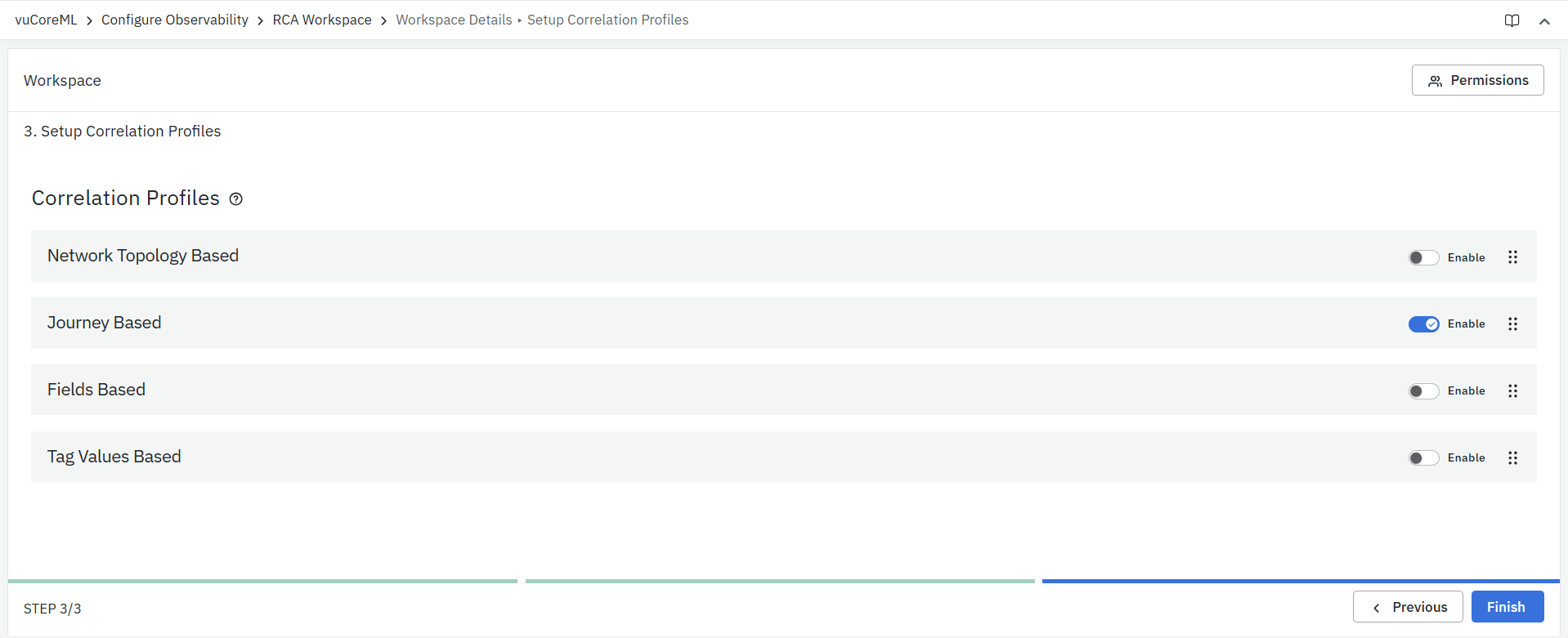1568x638 pixels.
Task: Click drag handle for Fields Based
Action: point(1512,391)
